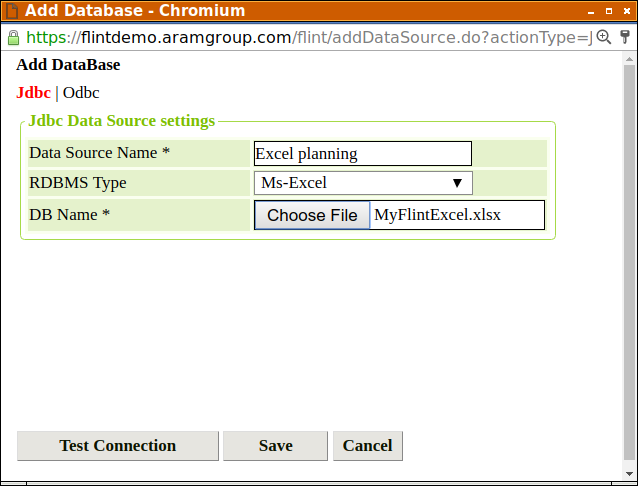Close the Add Database window
Screen dimensions: 638x486
click(x=625, y=11)
